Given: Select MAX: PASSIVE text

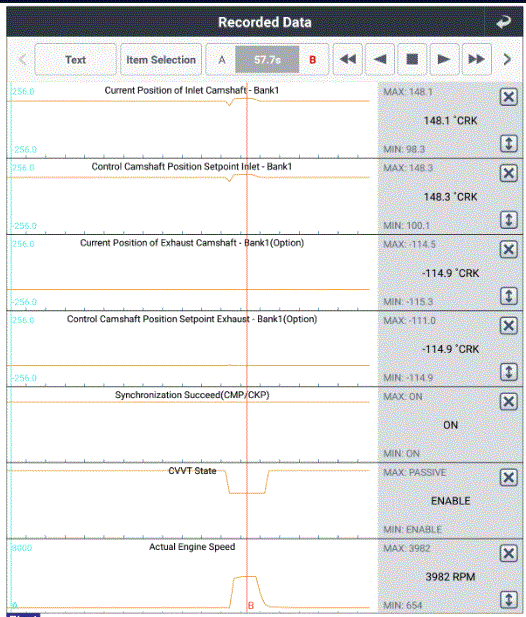Looking at the screenshot, I should [x=415, y=472].
